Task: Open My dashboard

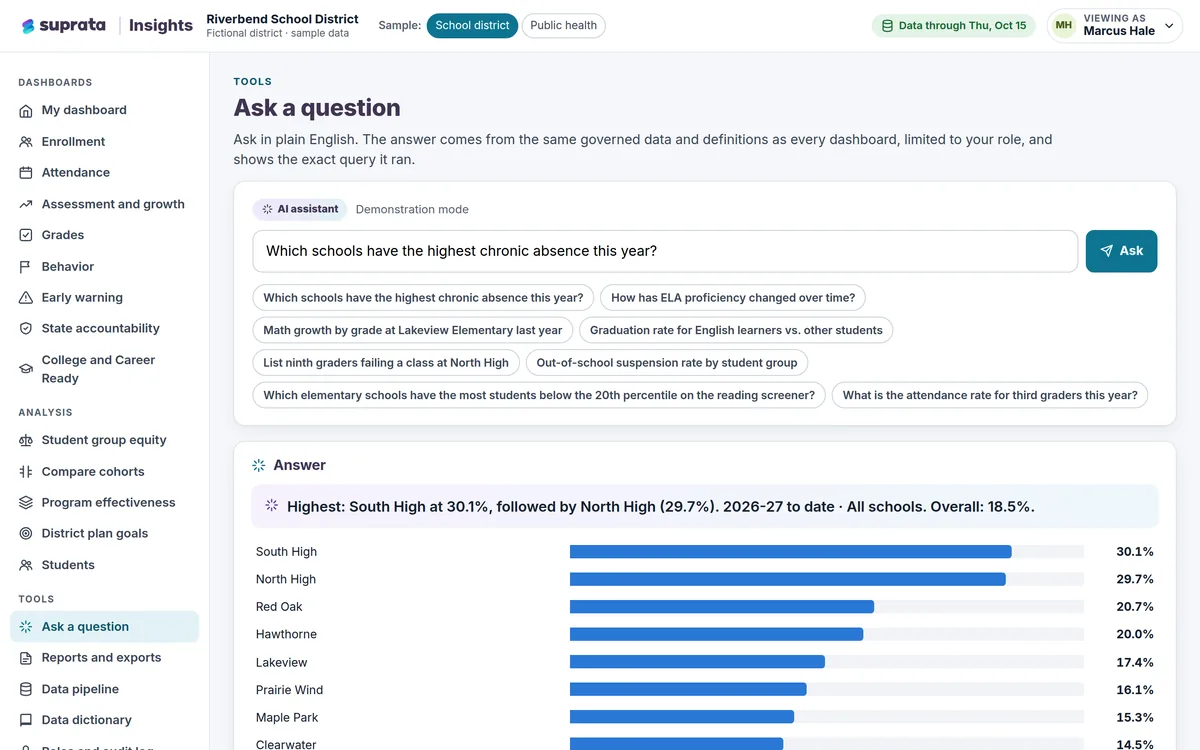Action: 104,110
